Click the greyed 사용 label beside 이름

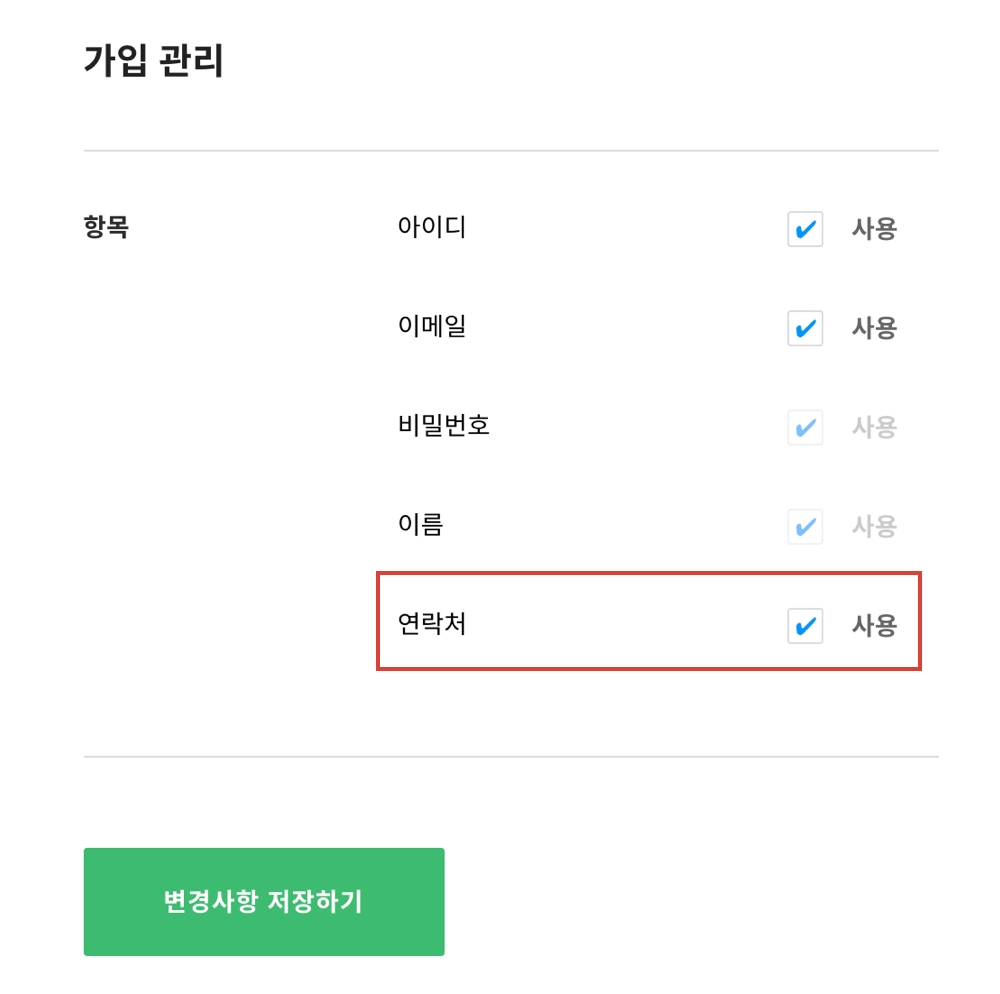pyautogui.click(x=874, y=527)
